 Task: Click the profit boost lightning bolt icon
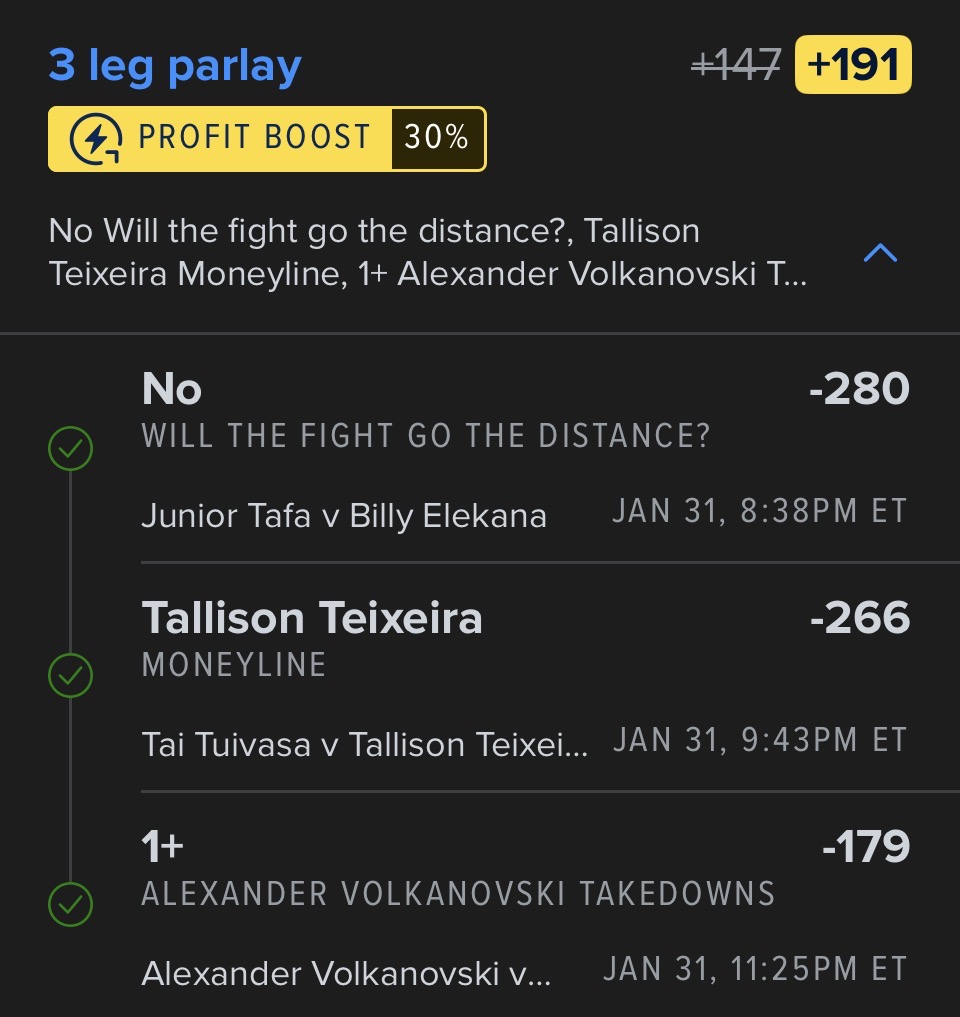pos(97,138)
